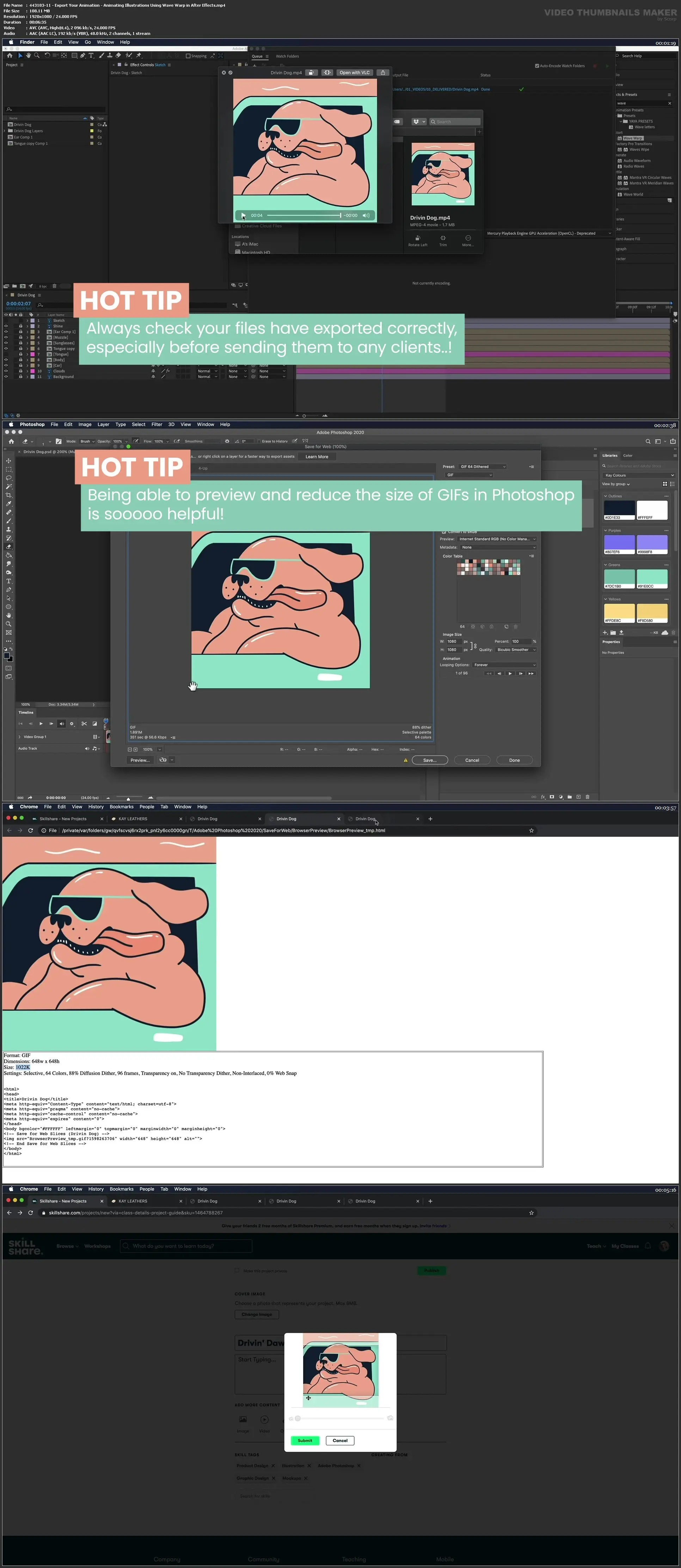
Task: Go to the last animation frame in Save for Web
Action: tap(531, 673)
